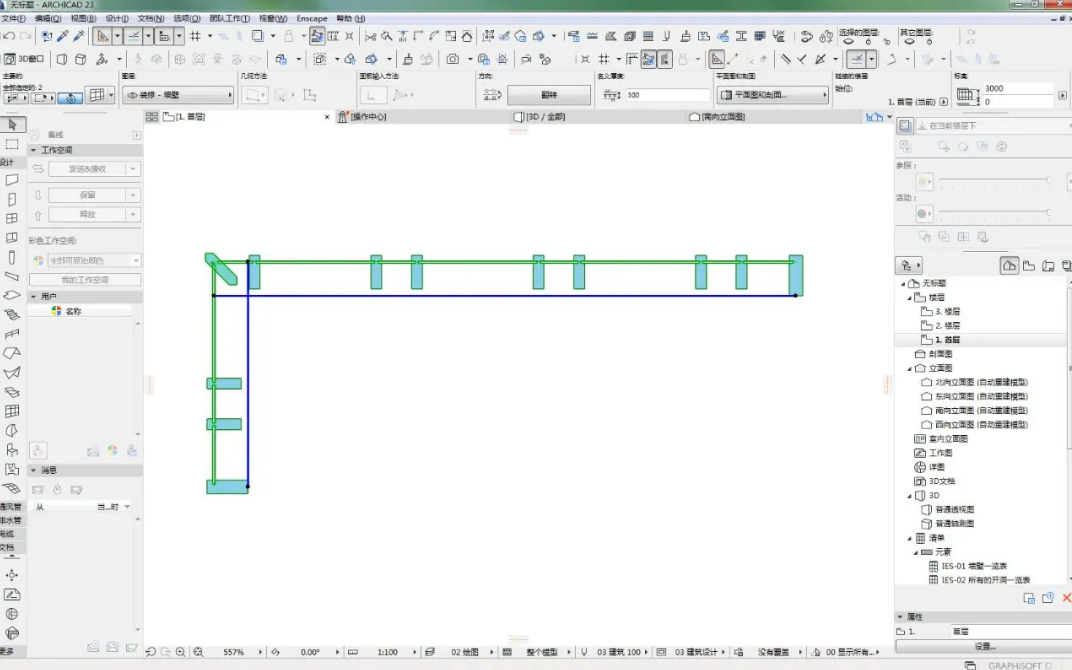Open the 3D window button
The width and height of the screenshot is (1072, 670).
pos(25,59)
